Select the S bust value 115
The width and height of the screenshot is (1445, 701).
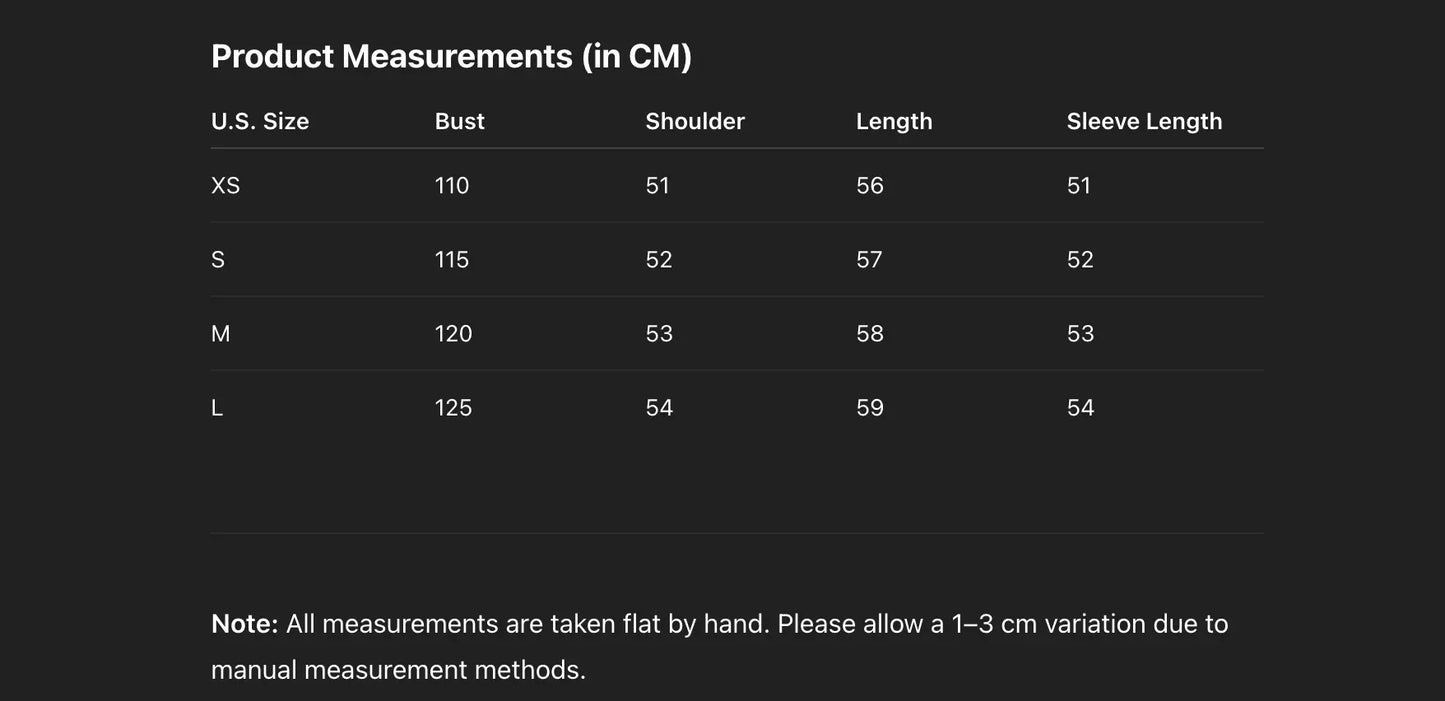(452, 259)
